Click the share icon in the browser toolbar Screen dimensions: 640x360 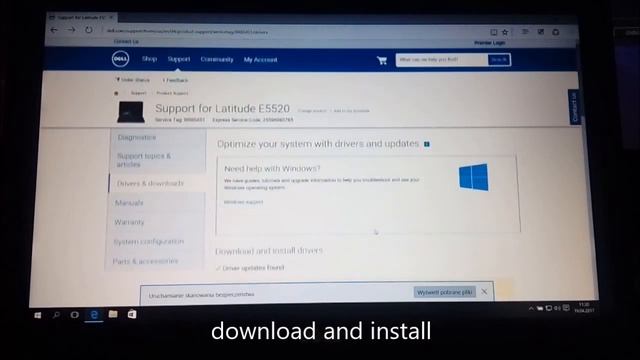[556, 32]
